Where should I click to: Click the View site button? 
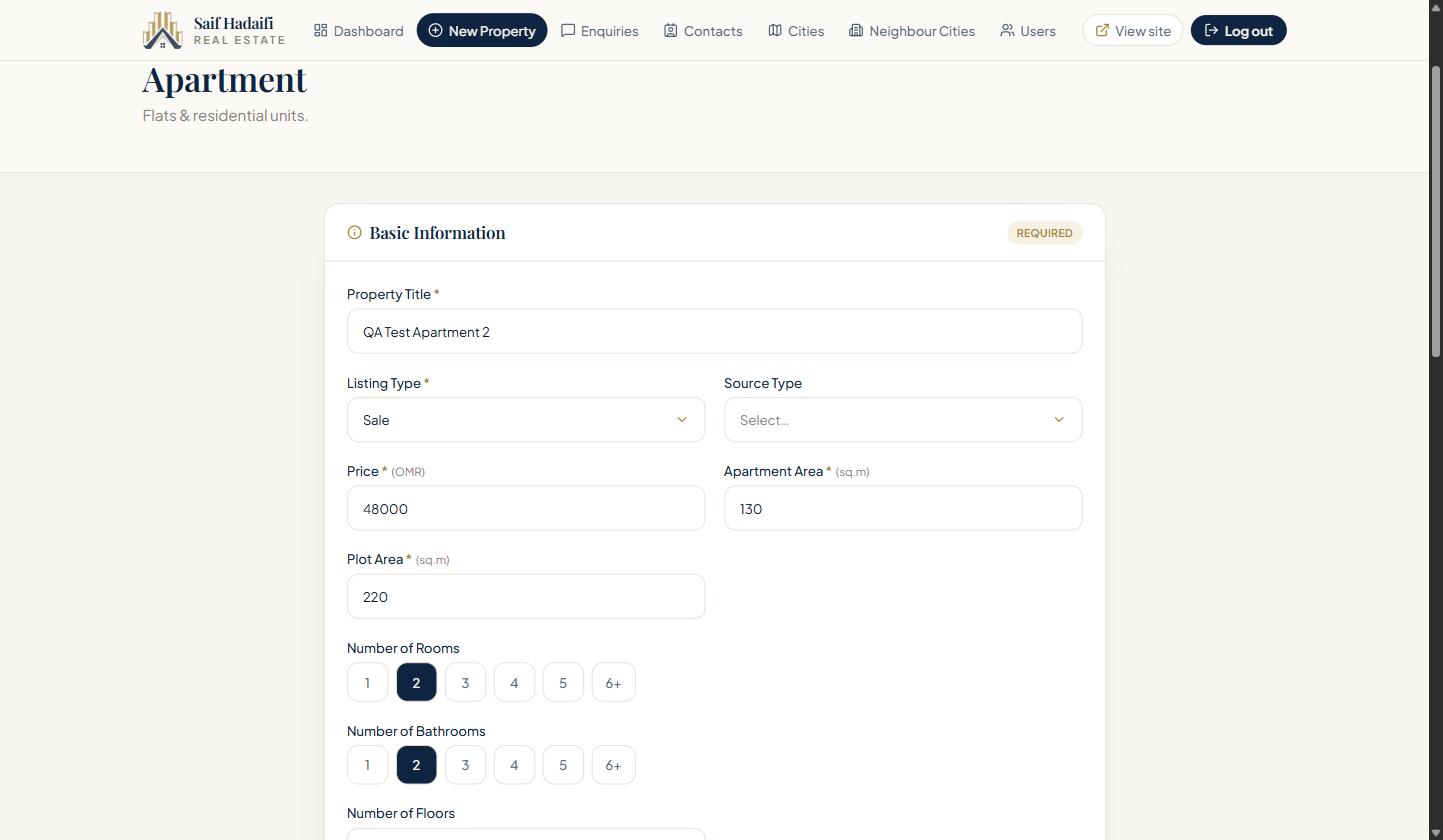(x=1133, y=31)
